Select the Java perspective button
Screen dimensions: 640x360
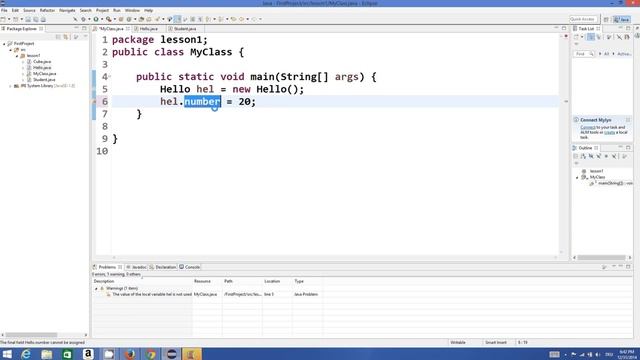[622, 19]
